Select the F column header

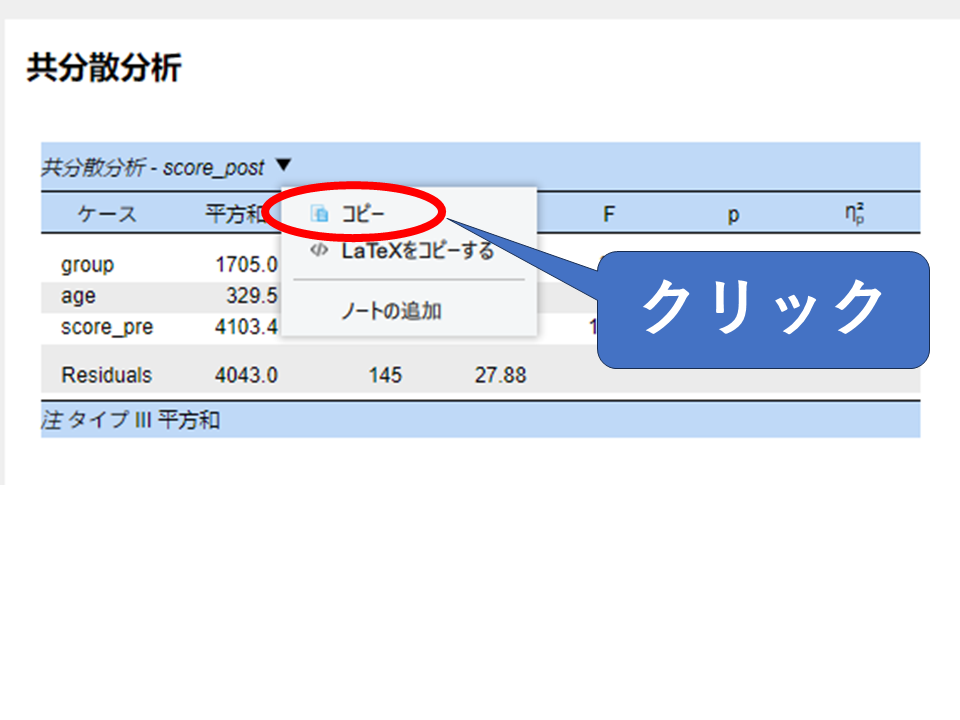[x=607, y=214]
